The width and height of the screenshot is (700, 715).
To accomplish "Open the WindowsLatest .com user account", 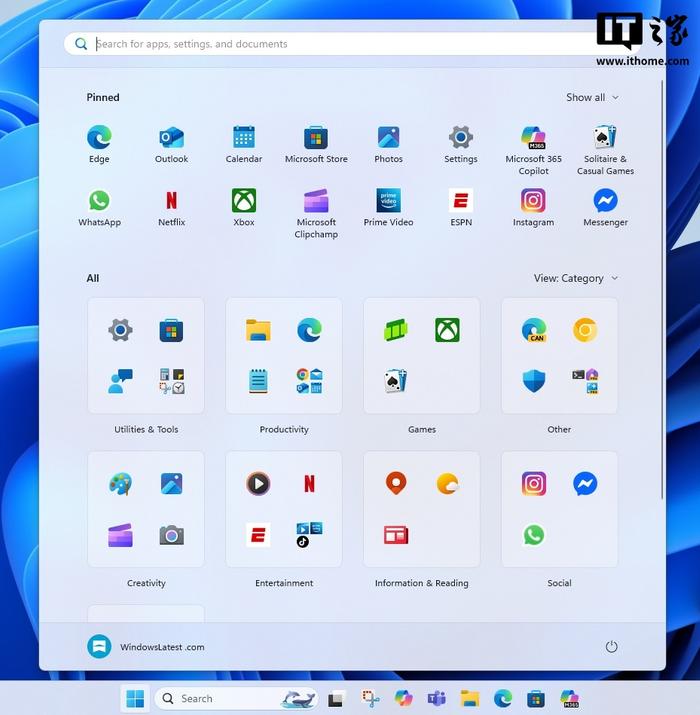I will (x=146, y=647).
